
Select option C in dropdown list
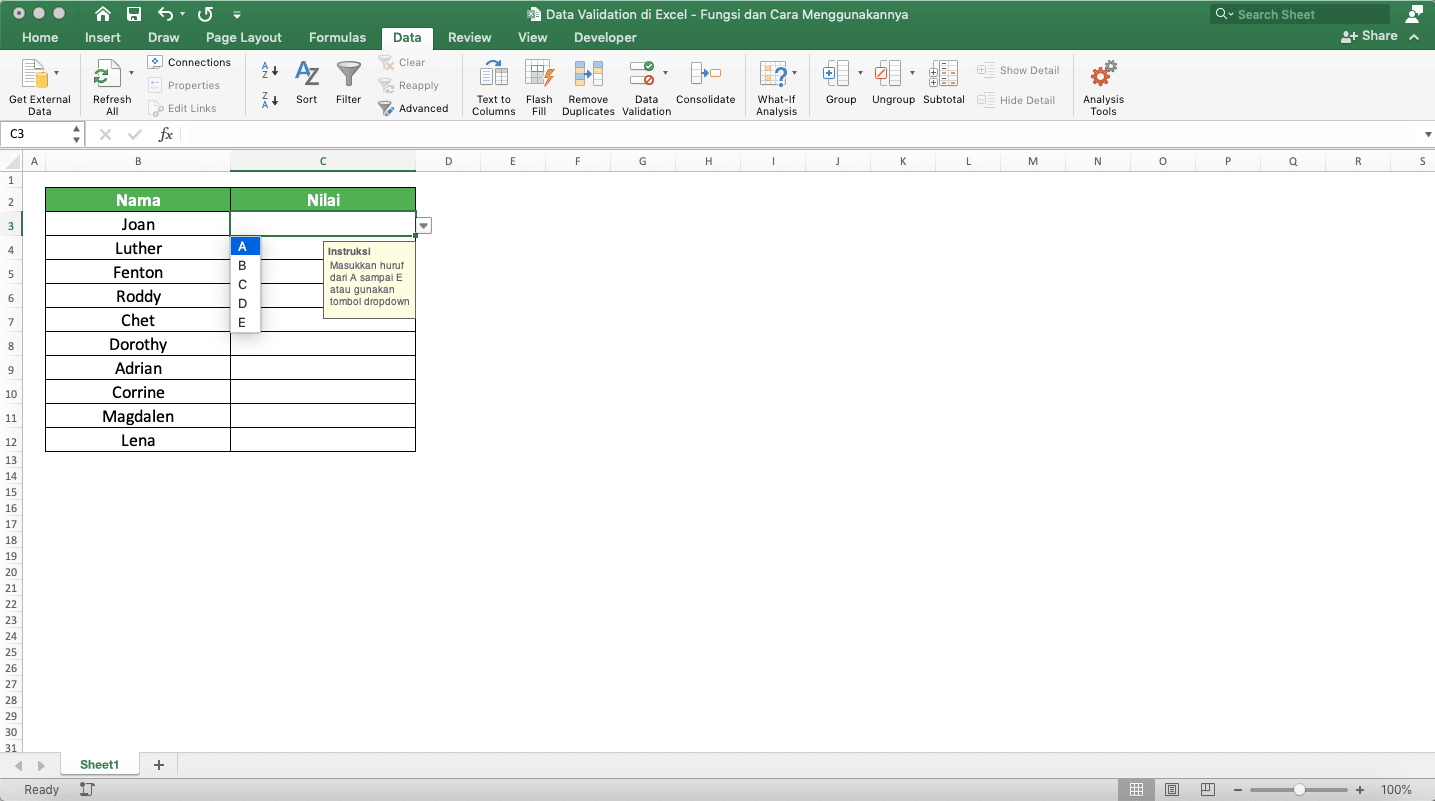point(245,284)
